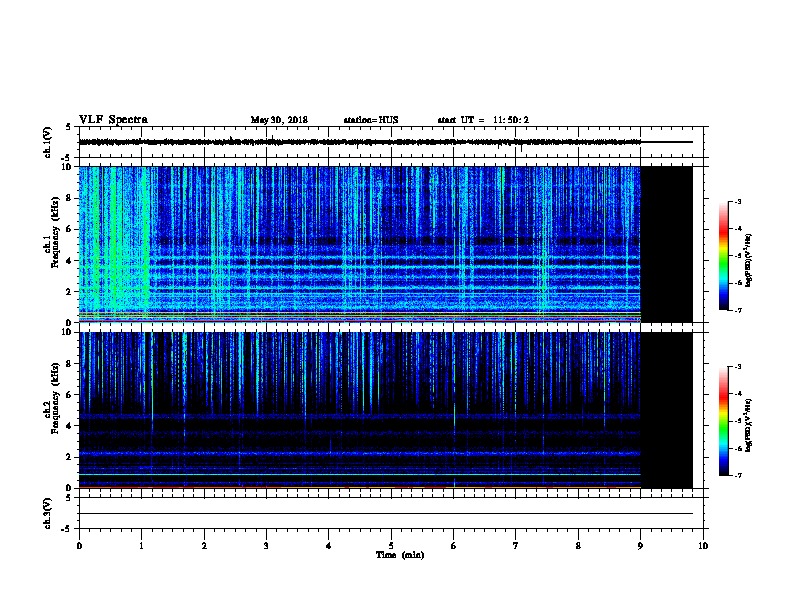Image resolution: width=792 pixels, height=612 pixels.
Task: Pick the ch.1 spectrogram color bar
Action: click(x=723, y=256)
